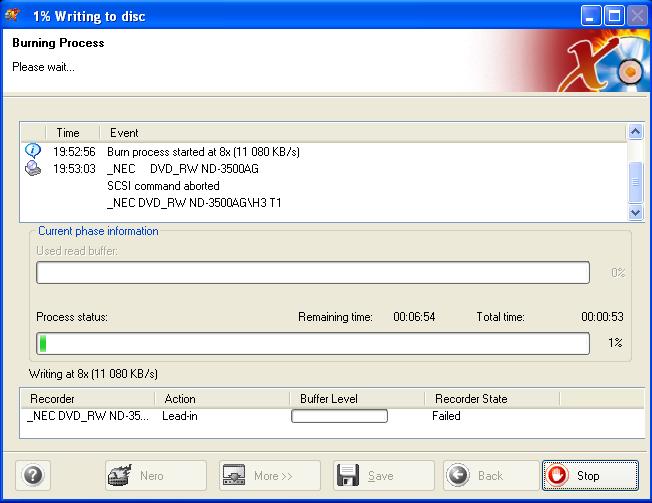The image size is (652, 503).
Task: Click the Process status progress bar
Action: coord(313,343)
